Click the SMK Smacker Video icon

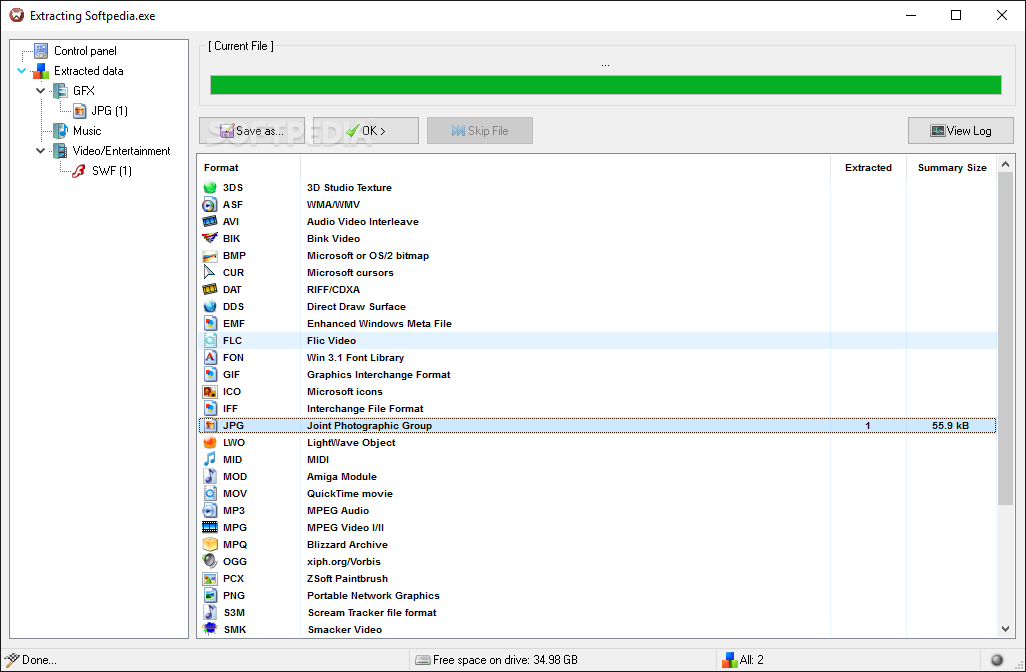click(x=209, y=629)
